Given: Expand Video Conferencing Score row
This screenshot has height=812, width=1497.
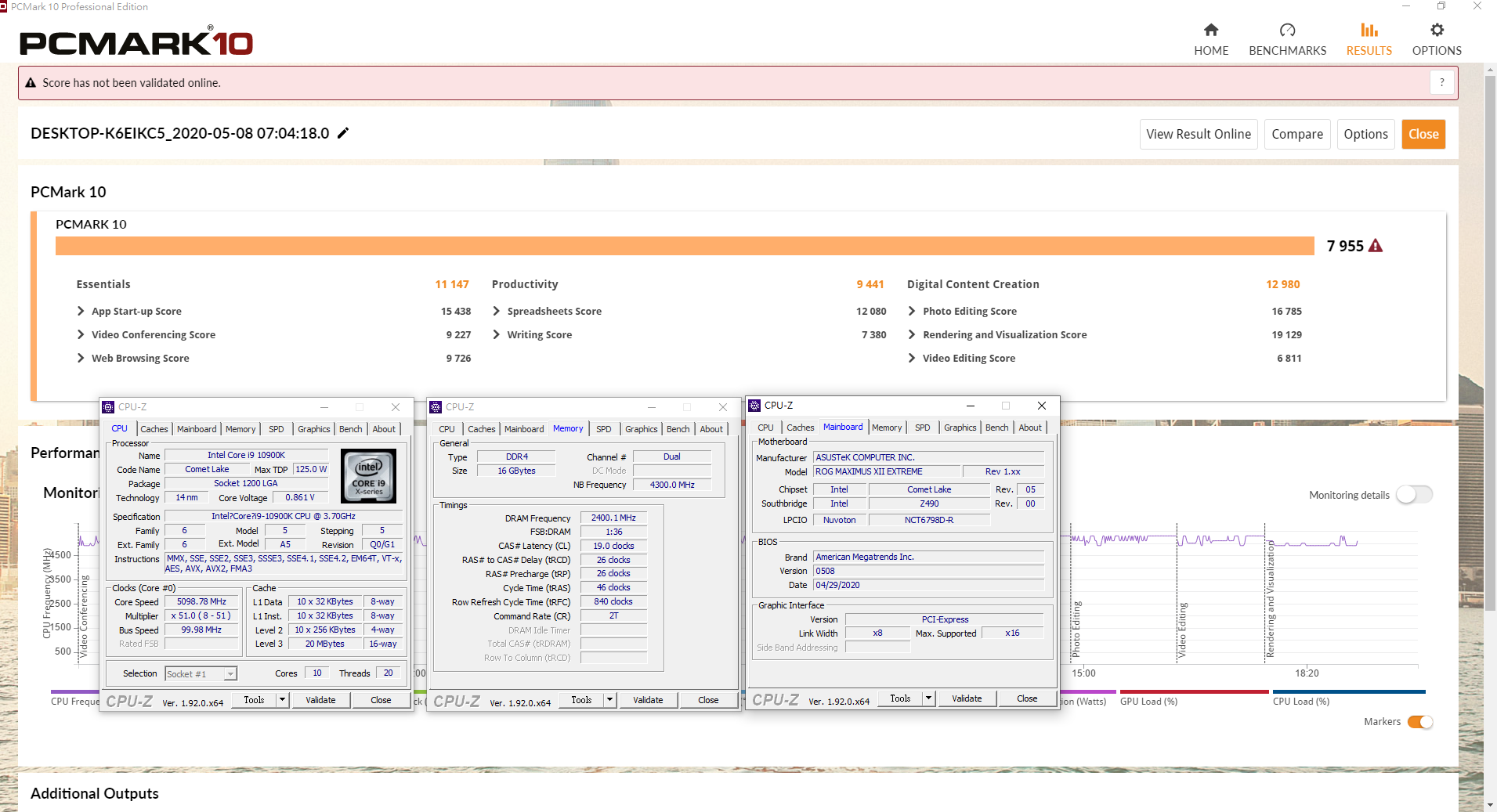Looking at the screenshot, I should click(81, 334).
